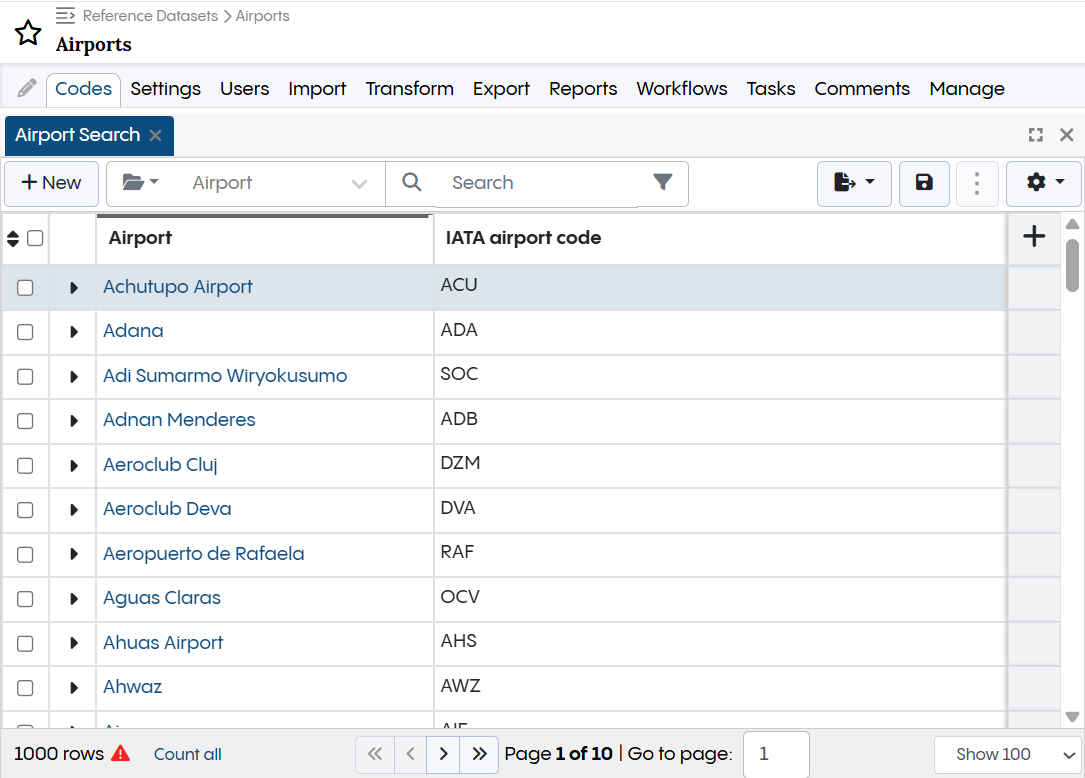Screen dimensions: 1085x778
Task: Click the Count all link
Action: [187, 754]
